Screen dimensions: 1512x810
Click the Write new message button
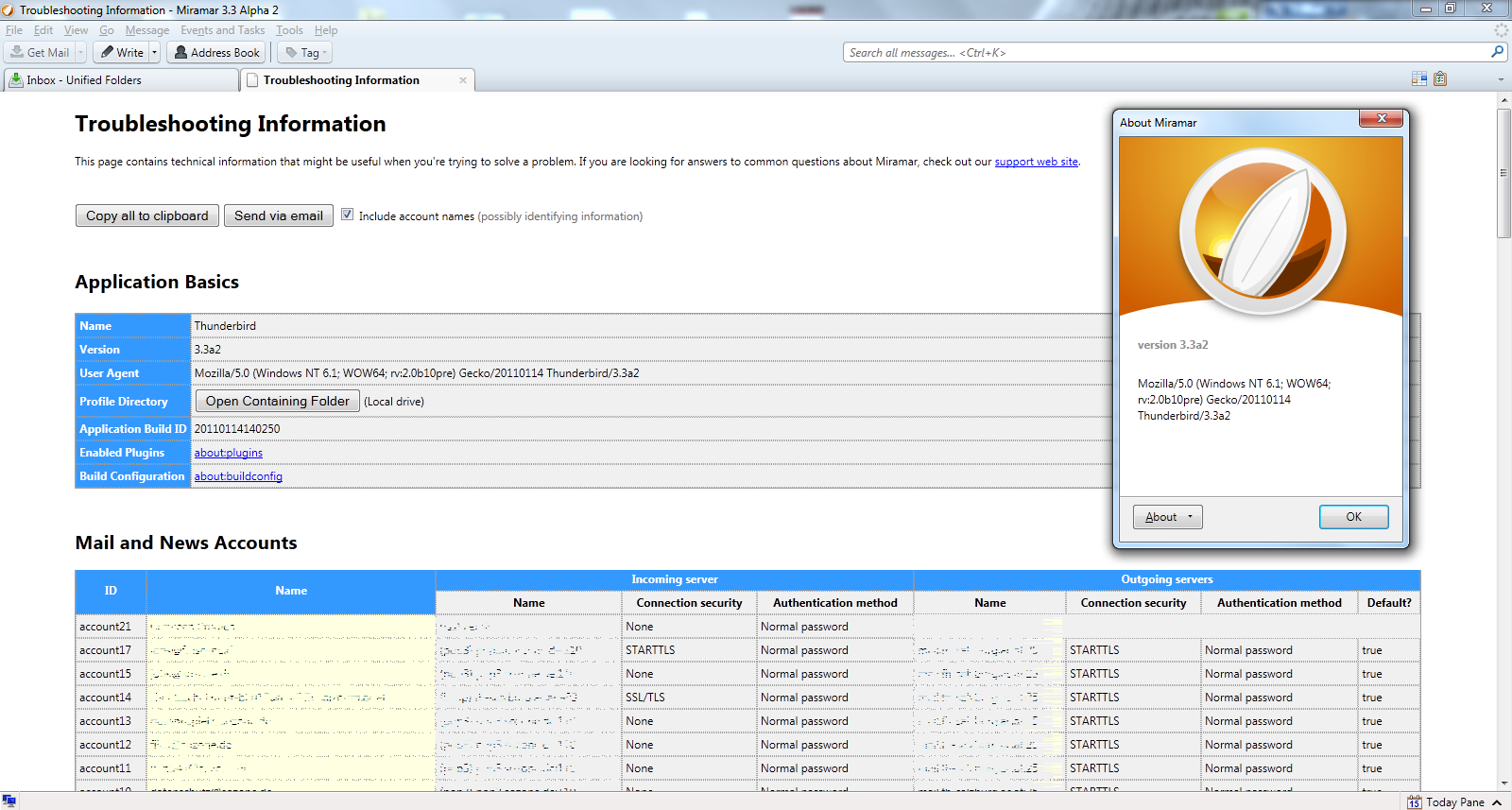tap(122, 53)
